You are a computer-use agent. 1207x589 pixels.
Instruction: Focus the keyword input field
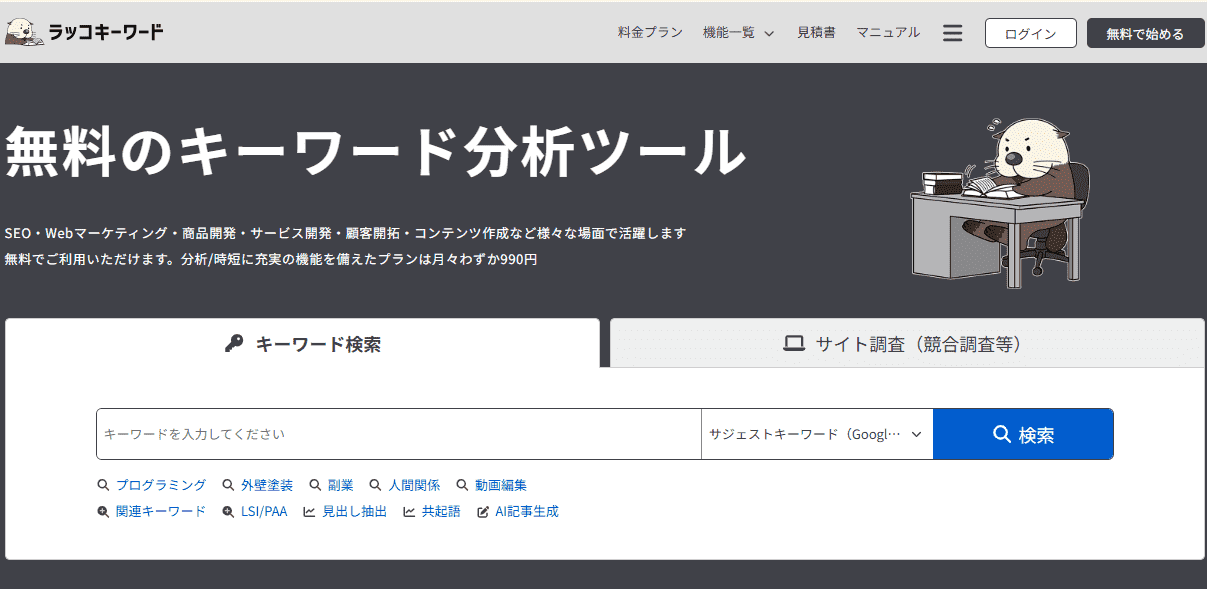(398, 434)
